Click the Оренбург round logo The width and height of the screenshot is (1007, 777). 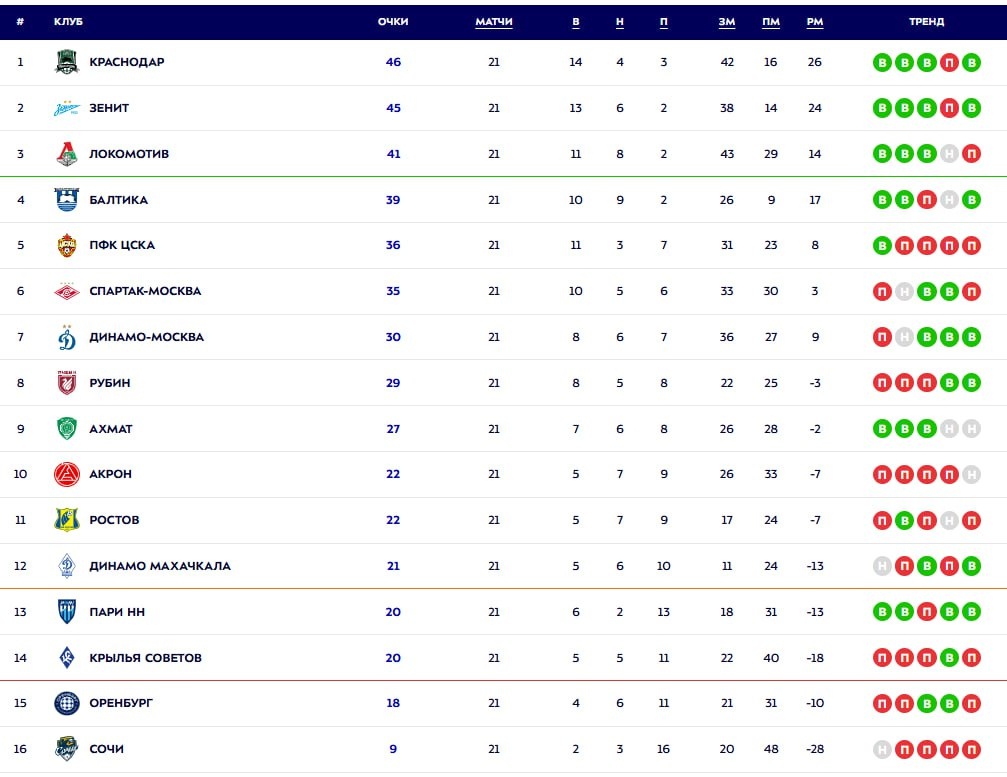(x=67, y=703)
